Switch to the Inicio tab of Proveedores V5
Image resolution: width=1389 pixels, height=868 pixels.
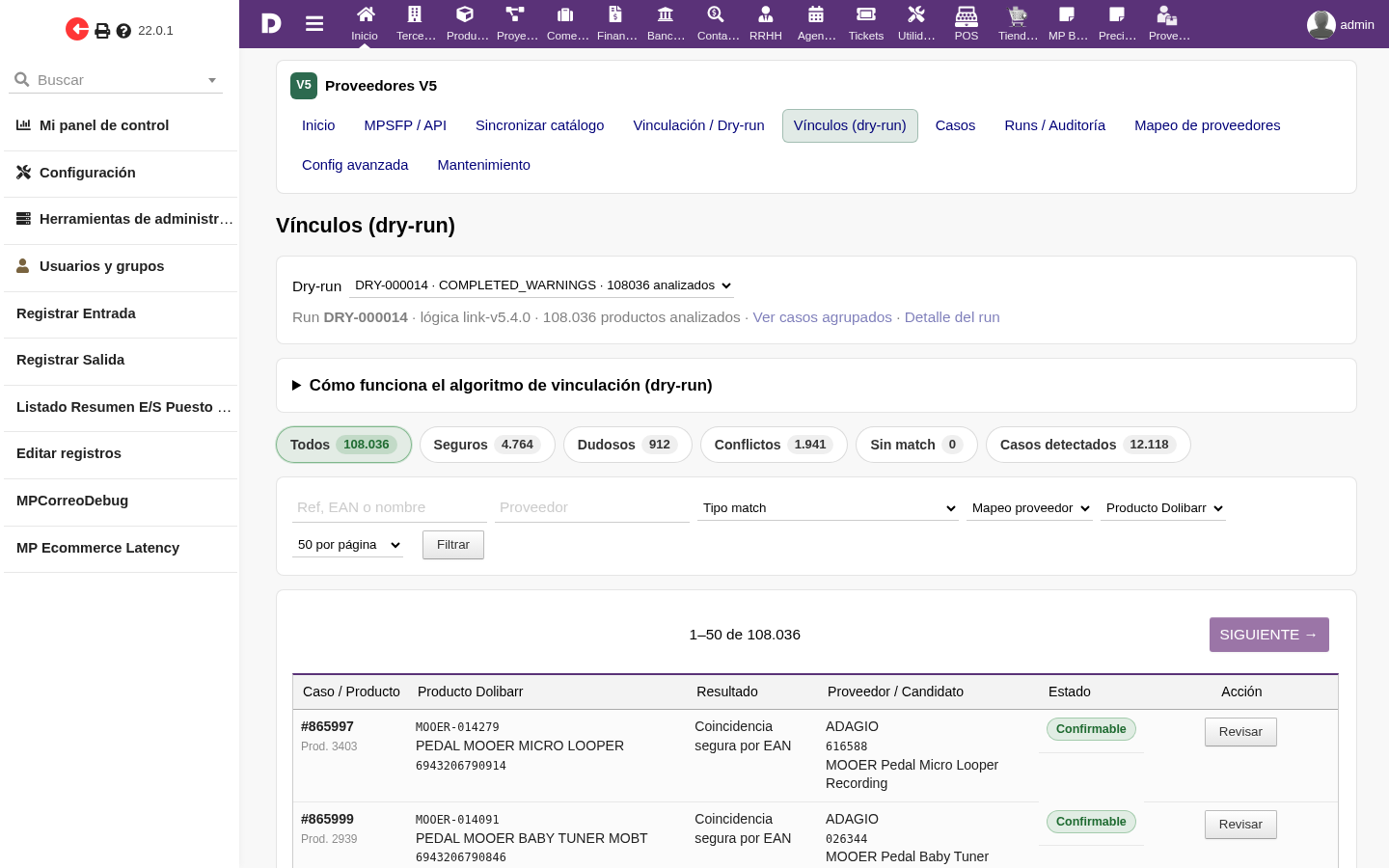pos(318,125)
